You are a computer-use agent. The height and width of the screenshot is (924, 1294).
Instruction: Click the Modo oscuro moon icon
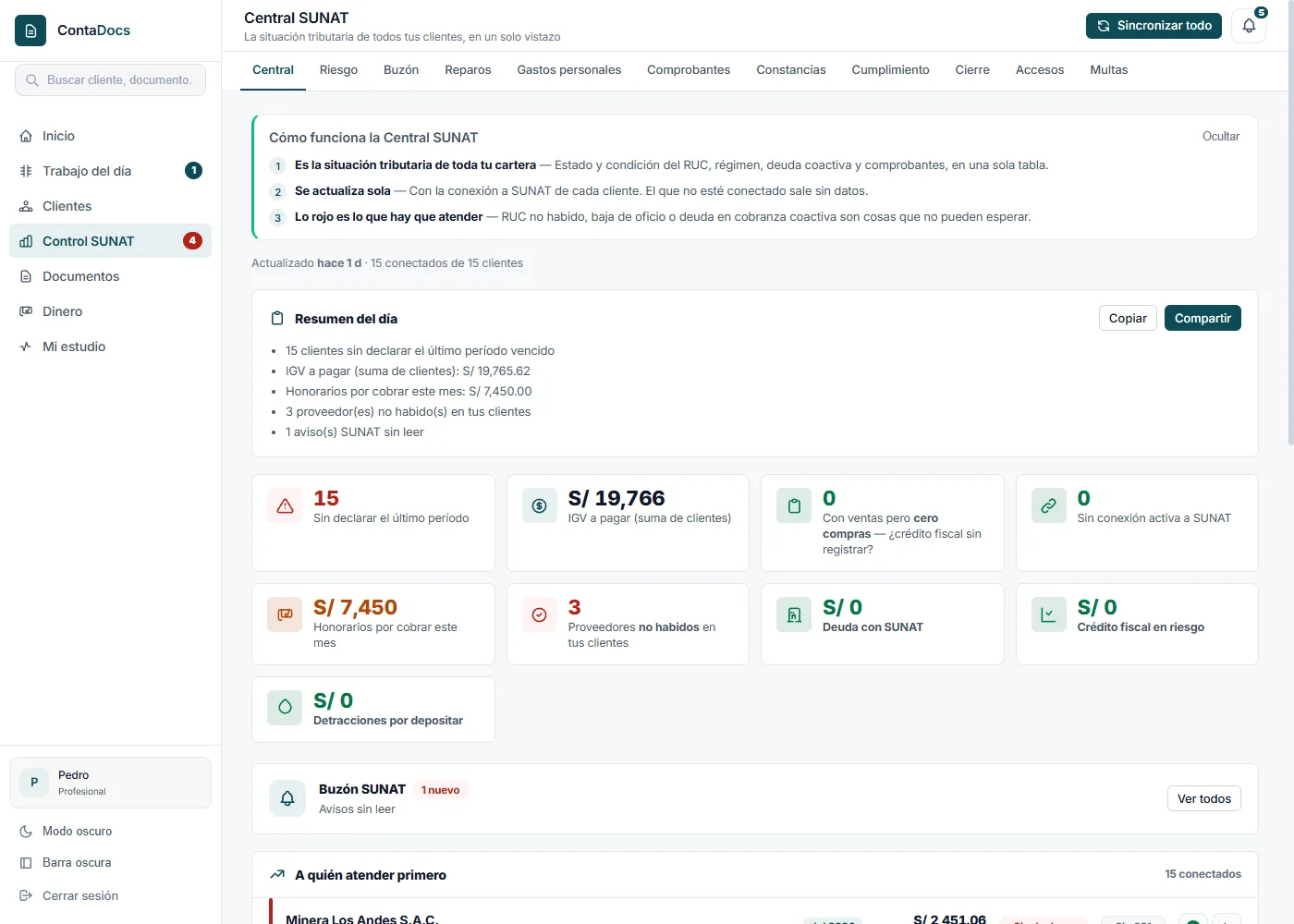(26, 832)
